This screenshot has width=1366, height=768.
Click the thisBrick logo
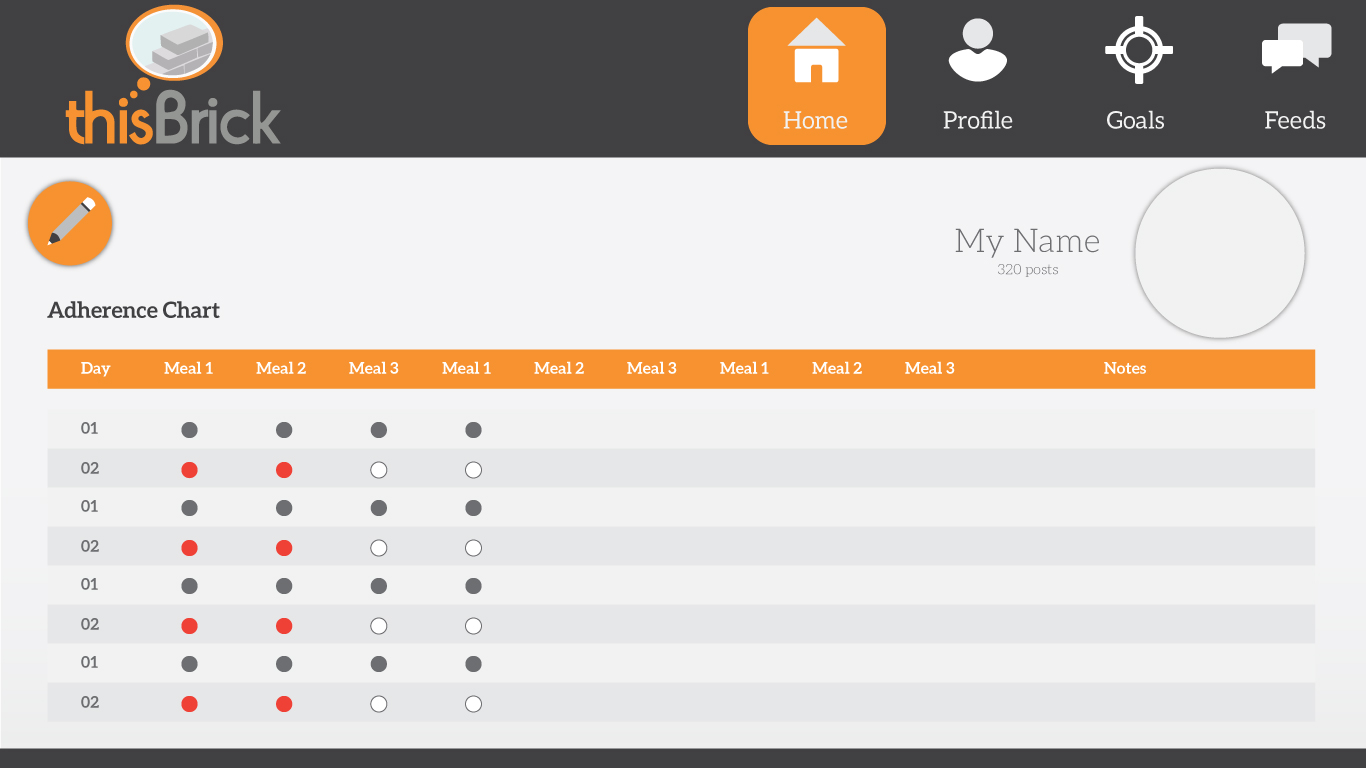pyautogui.click(x=173, y=75)
